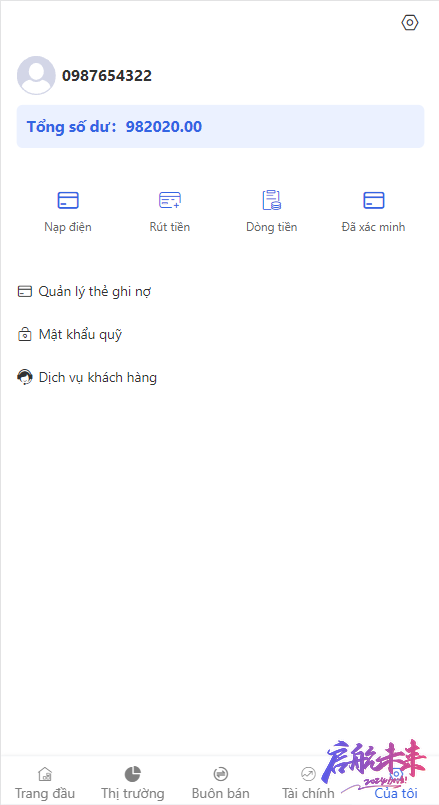Tap the Nạp điện card icon
The image size is (439, 805).
tap(68, 200)
